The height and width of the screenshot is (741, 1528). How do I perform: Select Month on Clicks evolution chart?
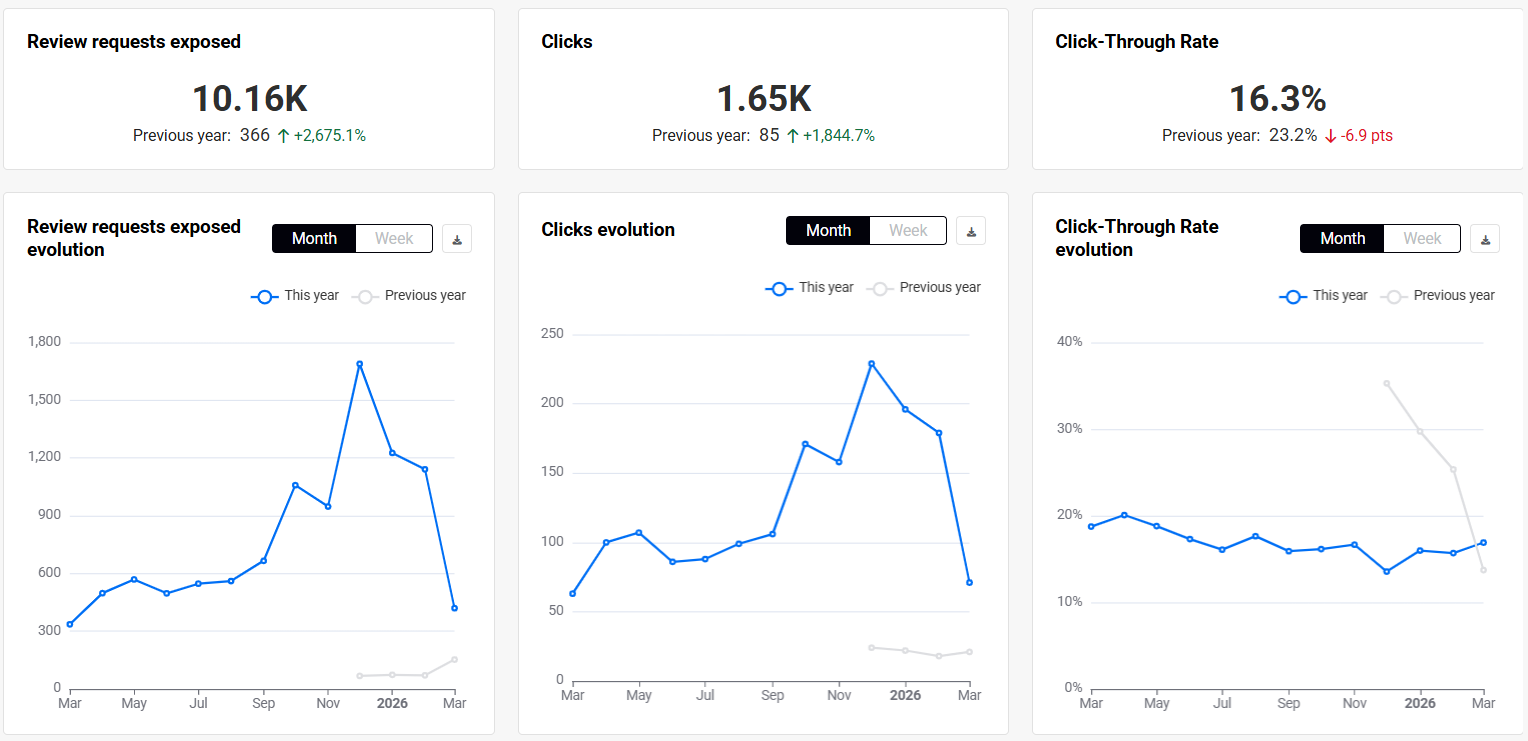click(828, 231)
